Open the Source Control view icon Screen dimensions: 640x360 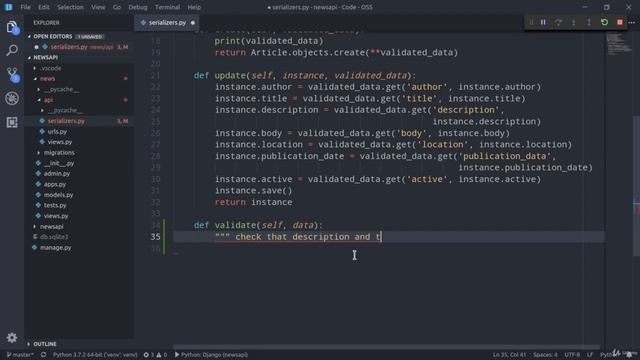13,74
